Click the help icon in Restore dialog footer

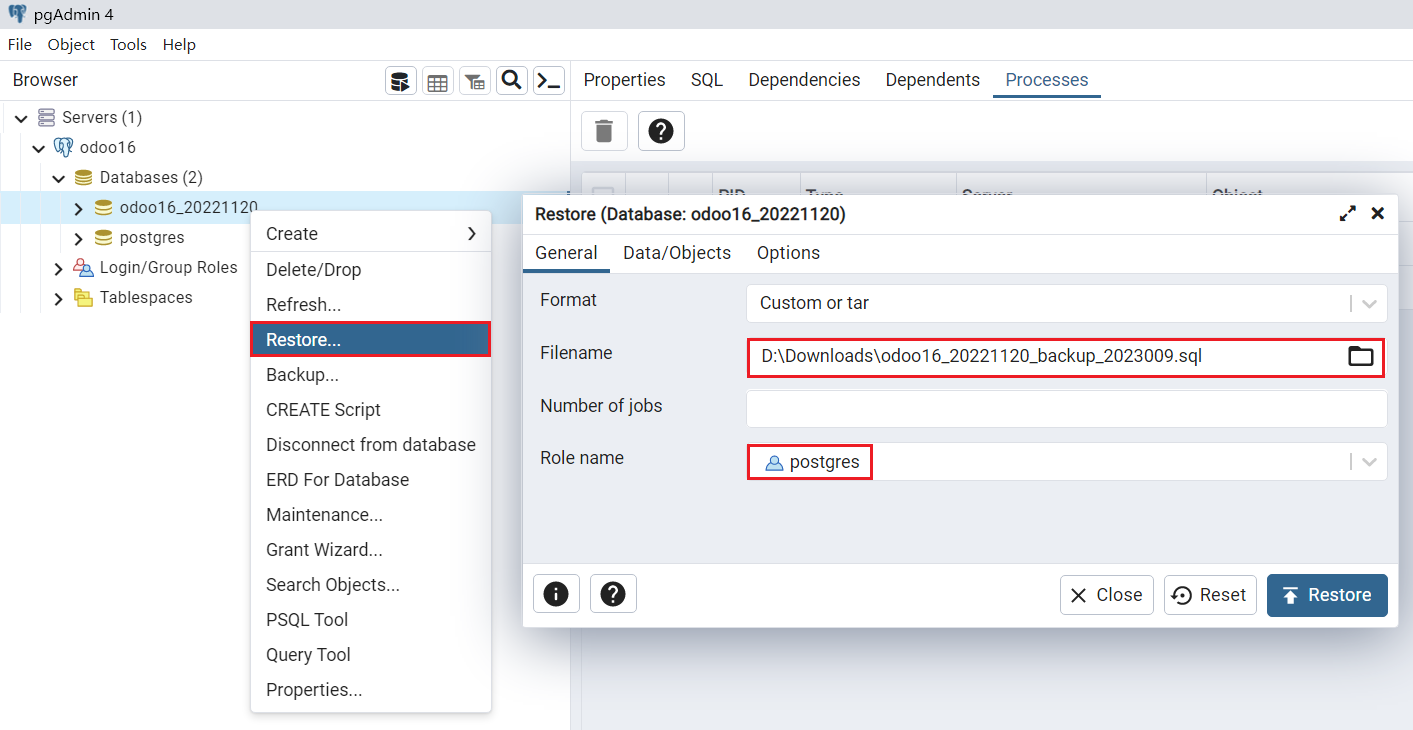coord(613,594)
